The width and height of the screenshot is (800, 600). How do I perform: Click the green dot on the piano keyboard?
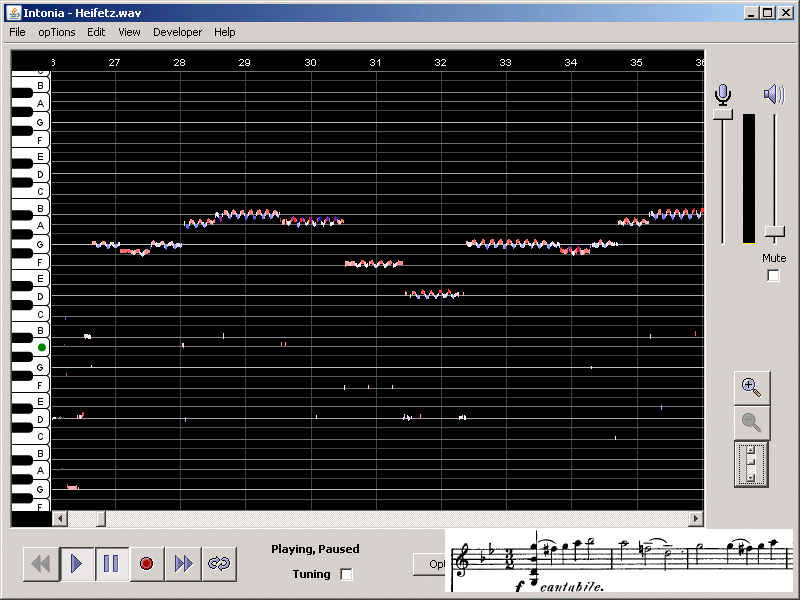coord(42,347)
